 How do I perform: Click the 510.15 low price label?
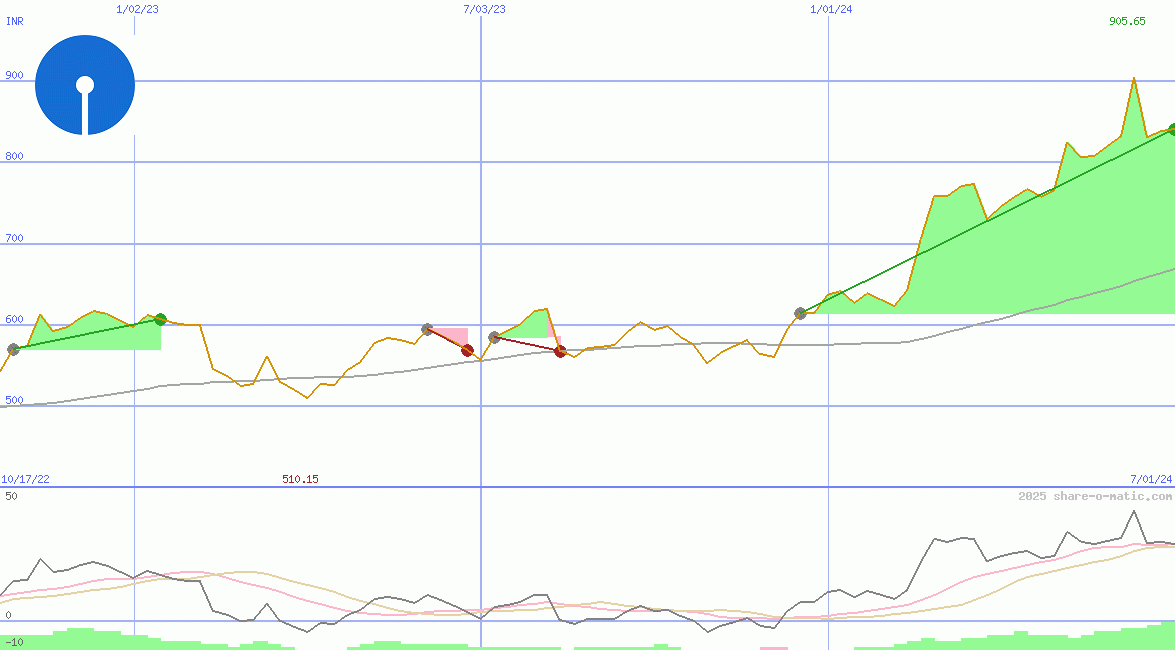click(300, 479)
